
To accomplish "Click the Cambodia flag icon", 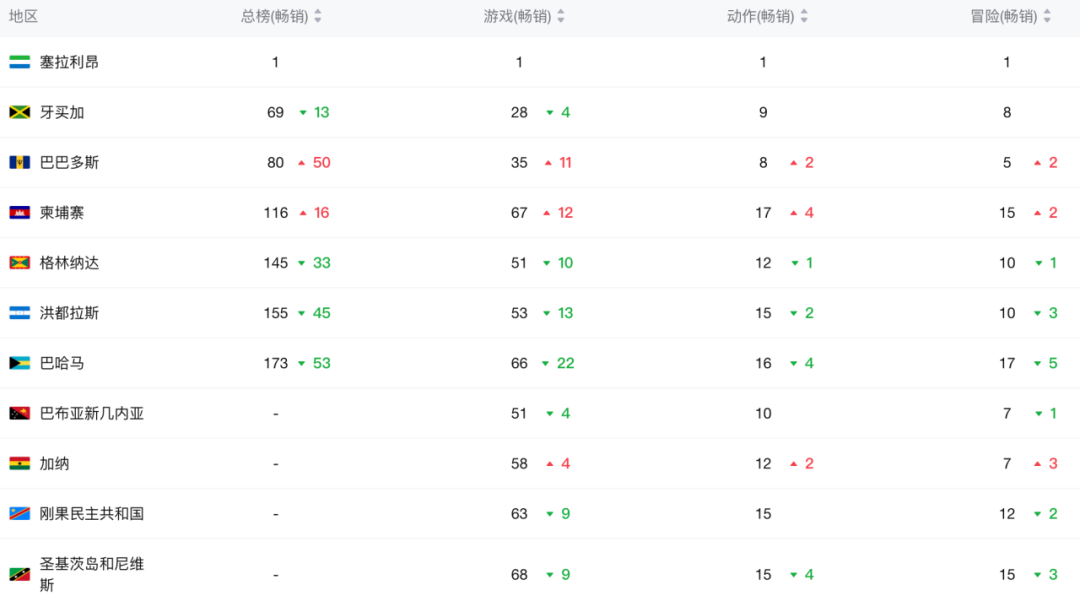I will pyautogui.click(x=18, y=212).
